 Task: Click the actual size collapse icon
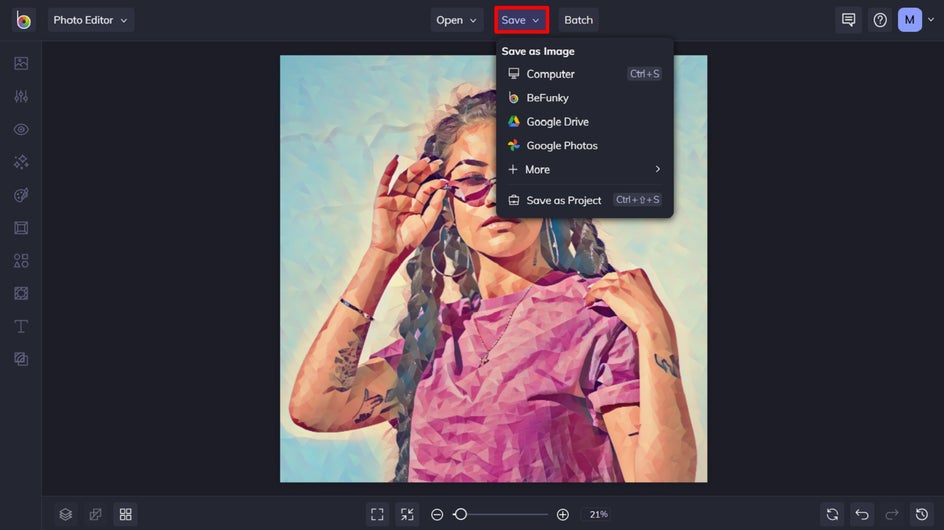pyautogui.click(x=408, y=514)
